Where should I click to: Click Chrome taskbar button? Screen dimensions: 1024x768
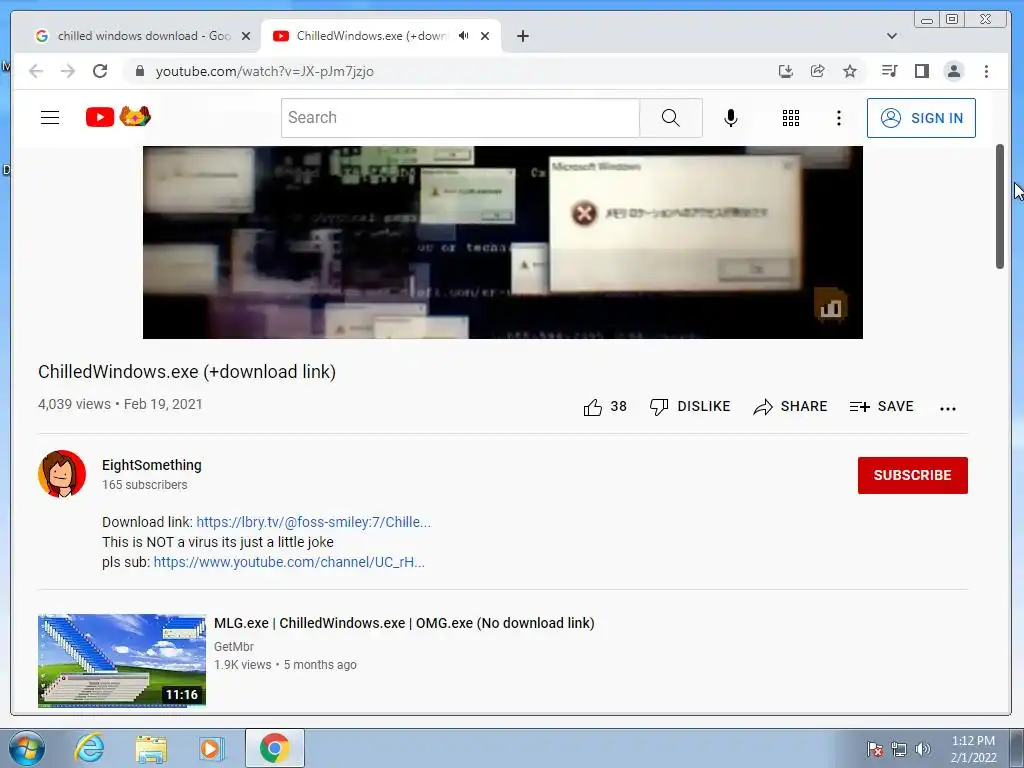(274, 748)
